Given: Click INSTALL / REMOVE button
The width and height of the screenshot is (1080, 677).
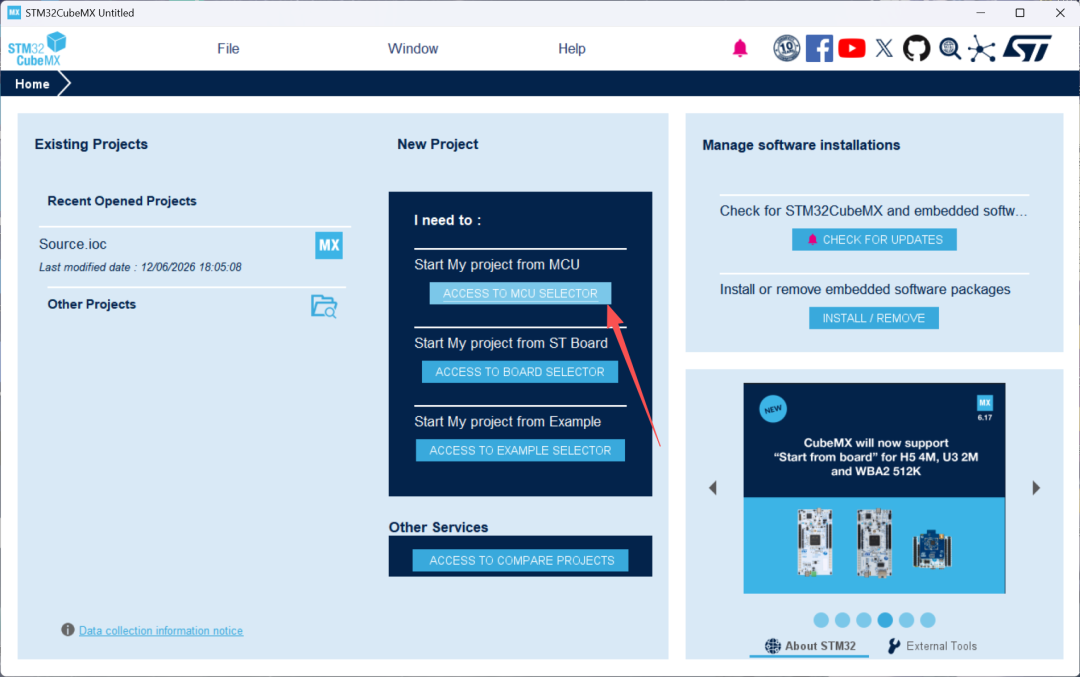Looking at the screenshot, I should [873, 318].
